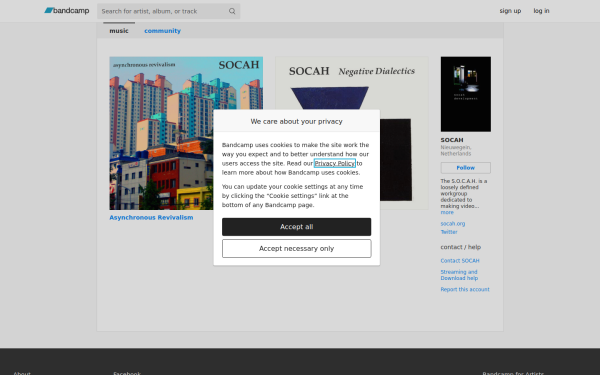Visit the socah.org link
The width and height of the screenshot is (600, 375).
pos(453,223)
